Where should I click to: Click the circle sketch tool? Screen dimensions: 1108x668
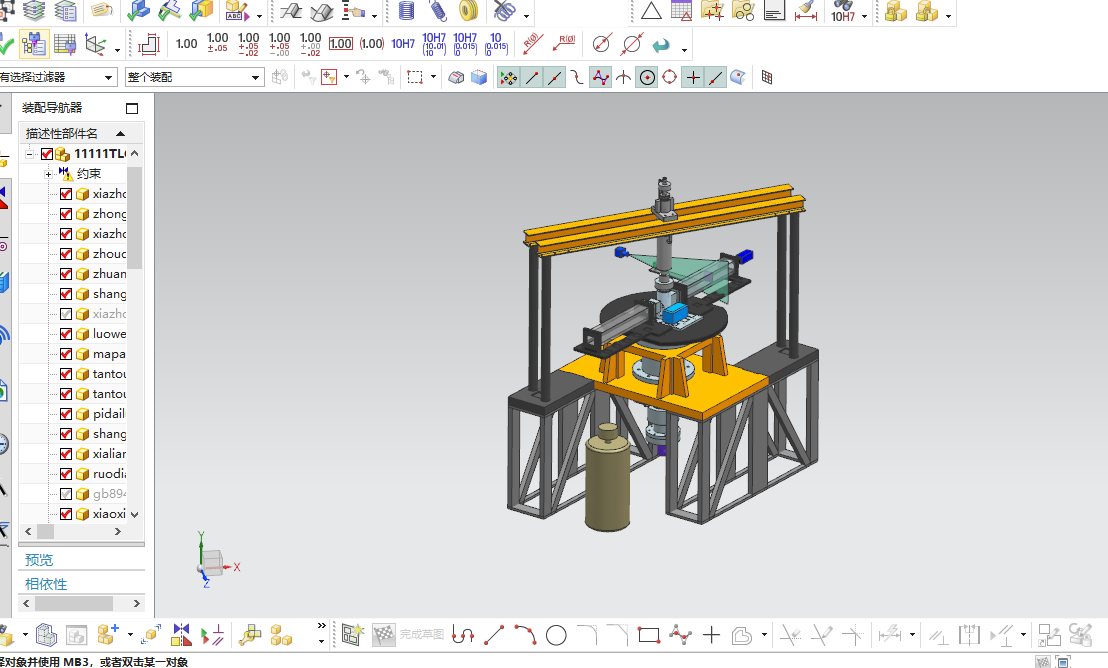[556, 635]
